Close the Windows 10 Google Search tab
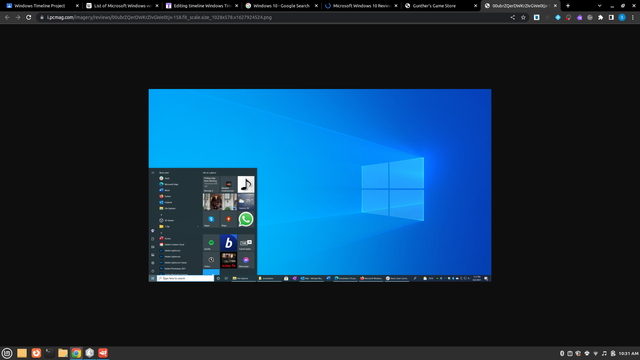640x360 pixels. coord(316,6)
